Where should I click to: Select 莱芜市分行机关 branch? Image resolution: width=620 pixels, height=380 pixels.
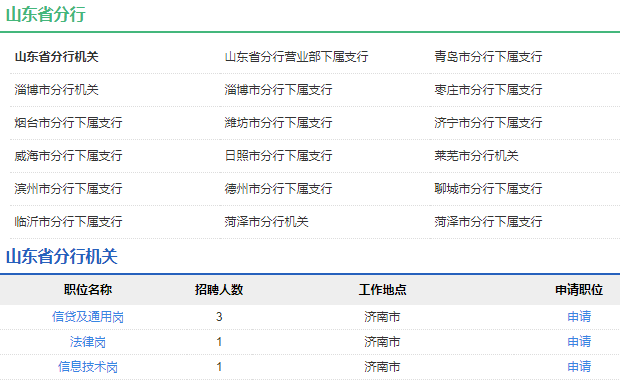pos(476,156)
